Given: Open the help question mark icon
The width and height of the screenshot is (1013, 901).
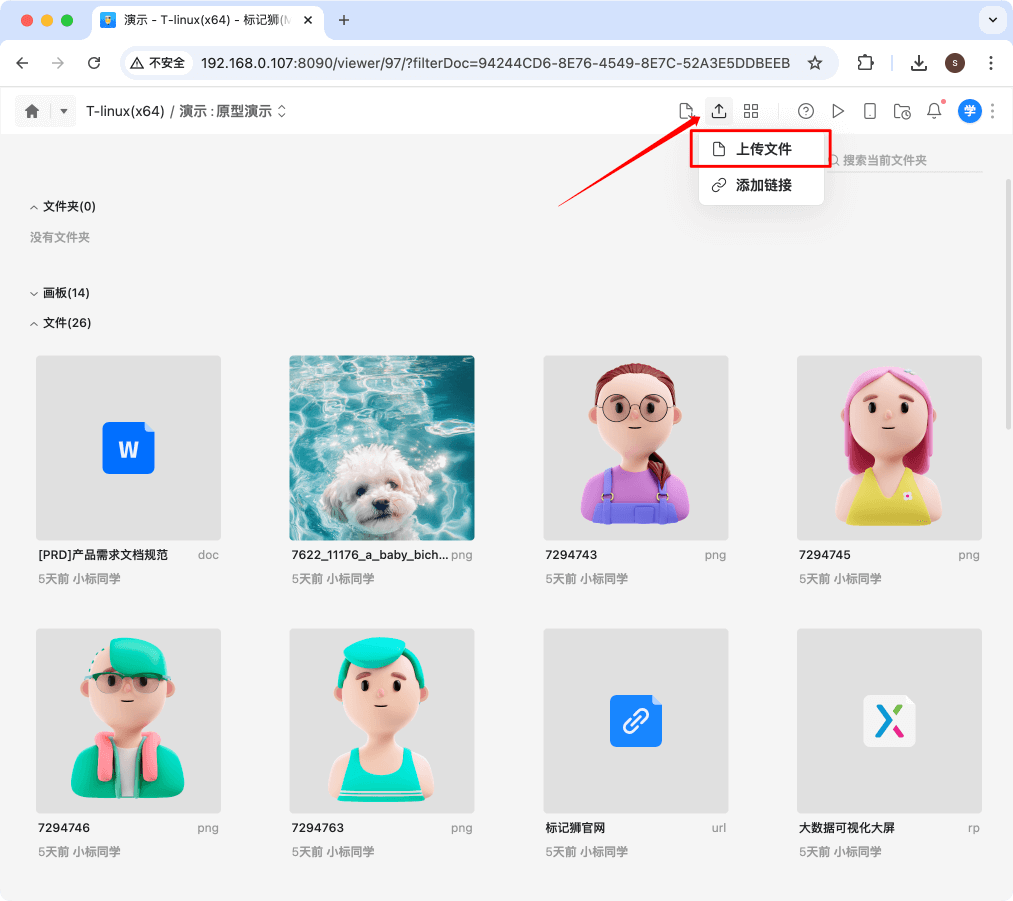Looking at the screenshot, I should [806, 111].
